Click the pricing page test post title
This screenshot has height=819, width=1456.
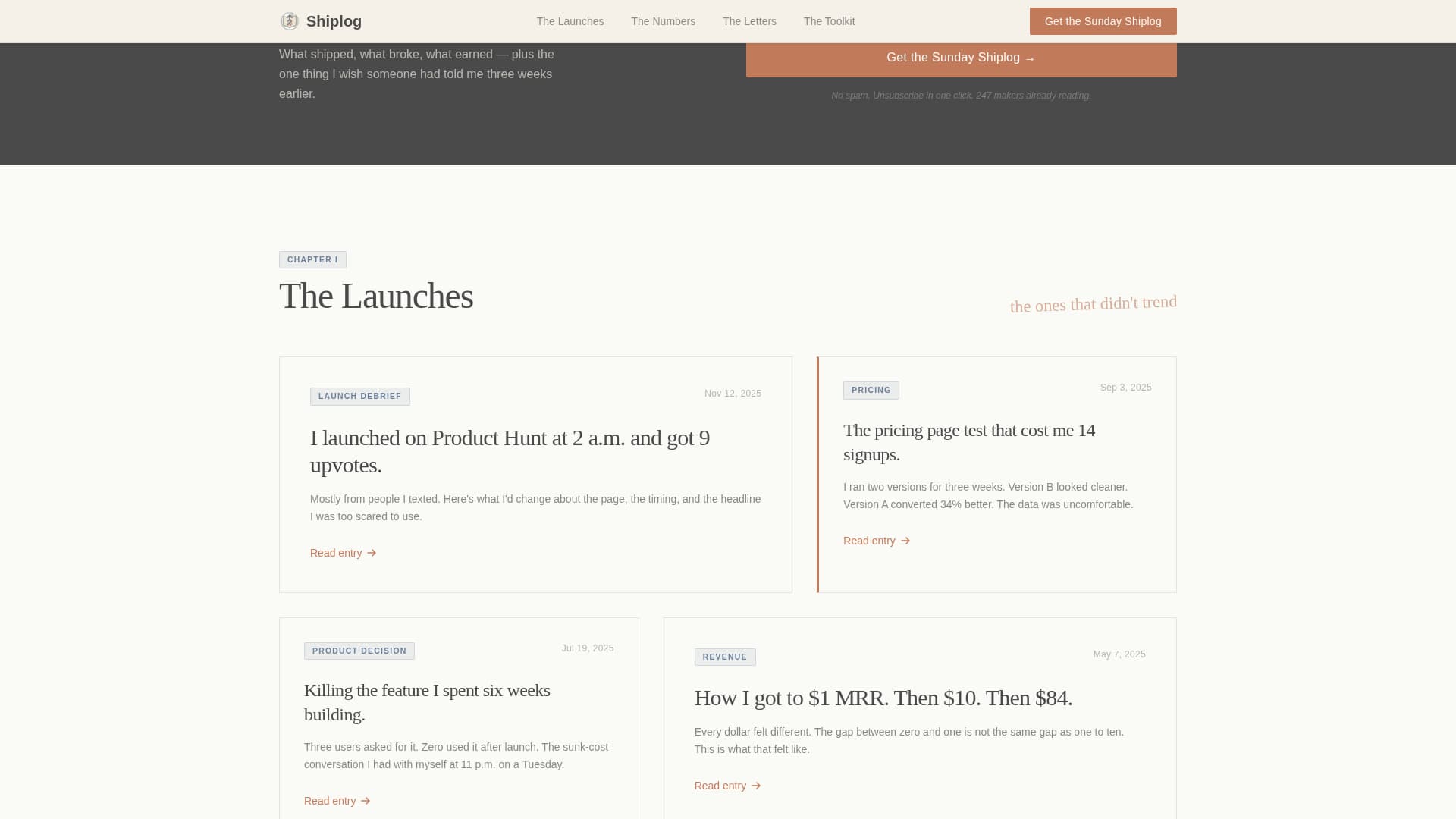[x=969, y=442]
